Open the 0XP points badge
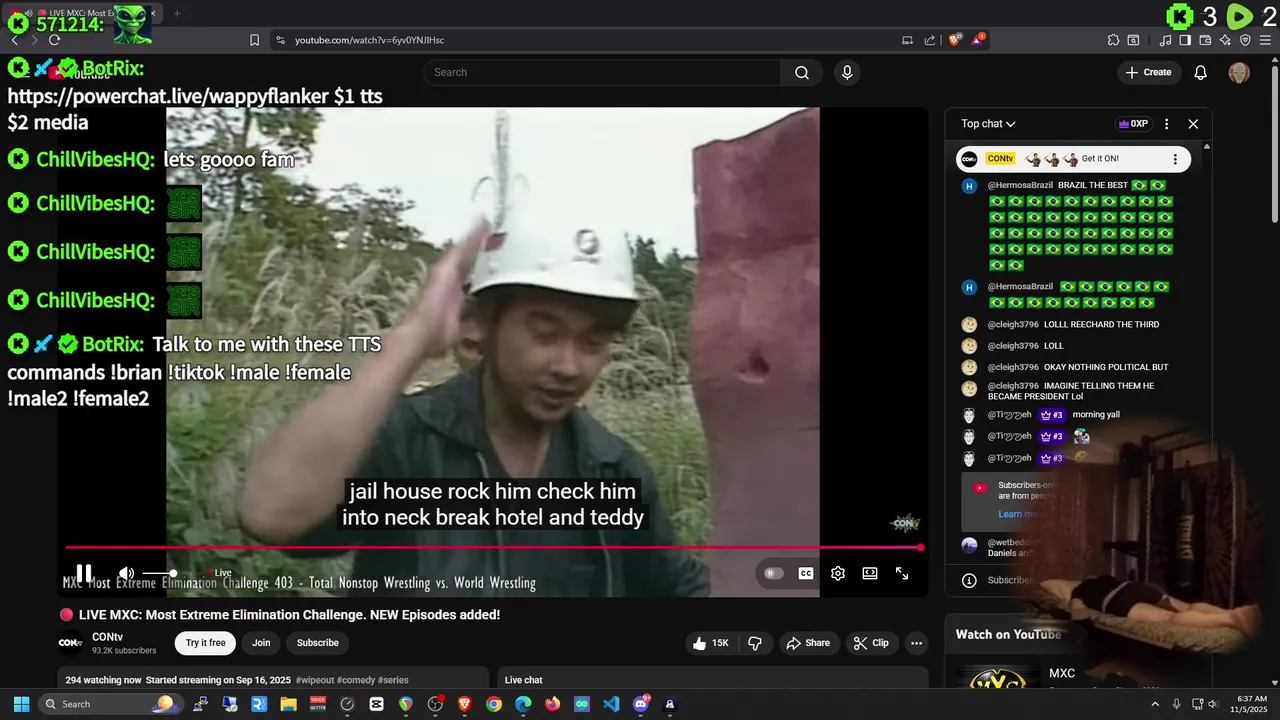Image resolution: width=1280 pixels, height=720 pixels. pos(1133,124)
